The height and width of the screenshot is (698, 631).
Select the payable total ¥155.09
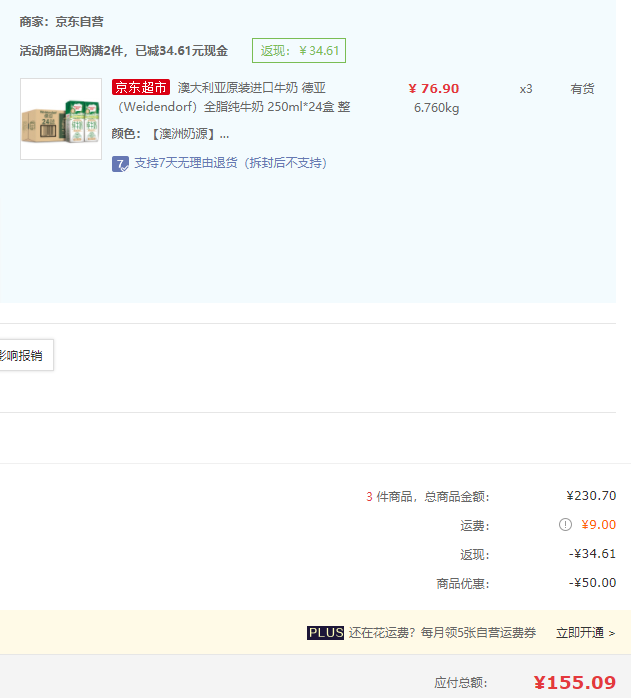pos(575,682)
